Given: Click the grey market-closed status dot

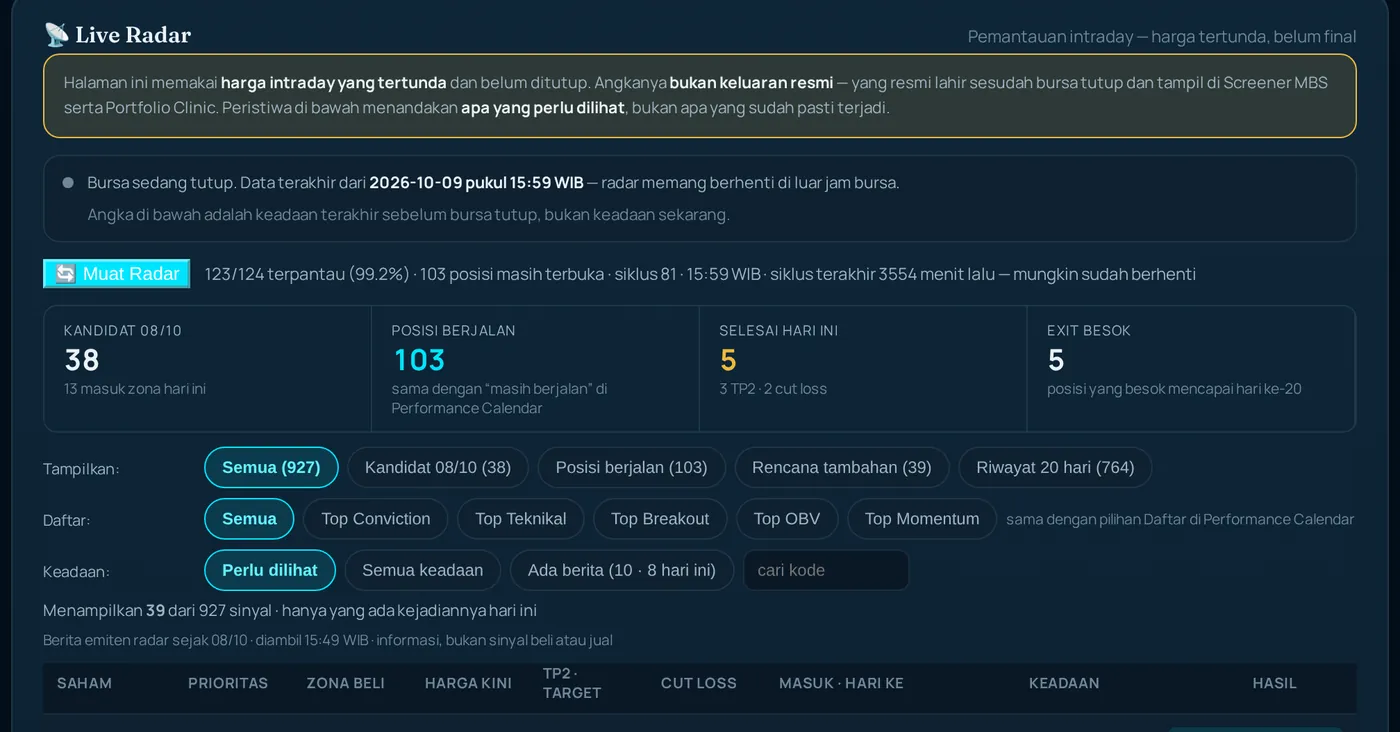Looking at the screenshot, I should (x=68, y=183).
